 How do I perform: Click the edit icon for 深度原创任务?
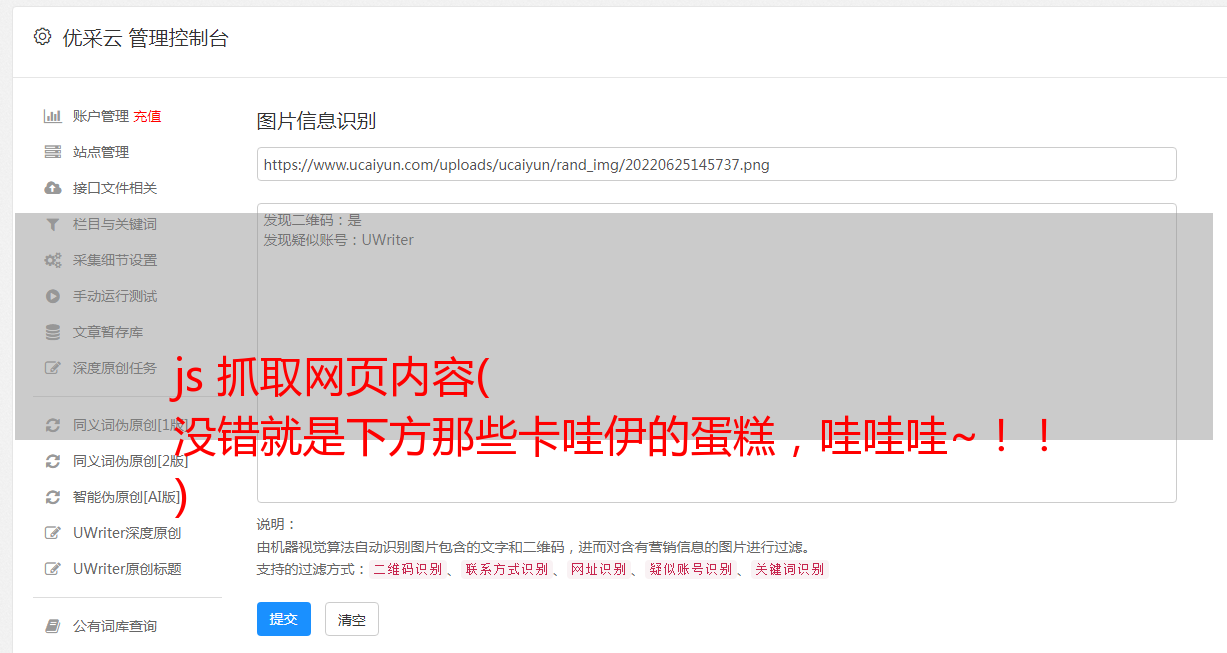tap(53, 368)
